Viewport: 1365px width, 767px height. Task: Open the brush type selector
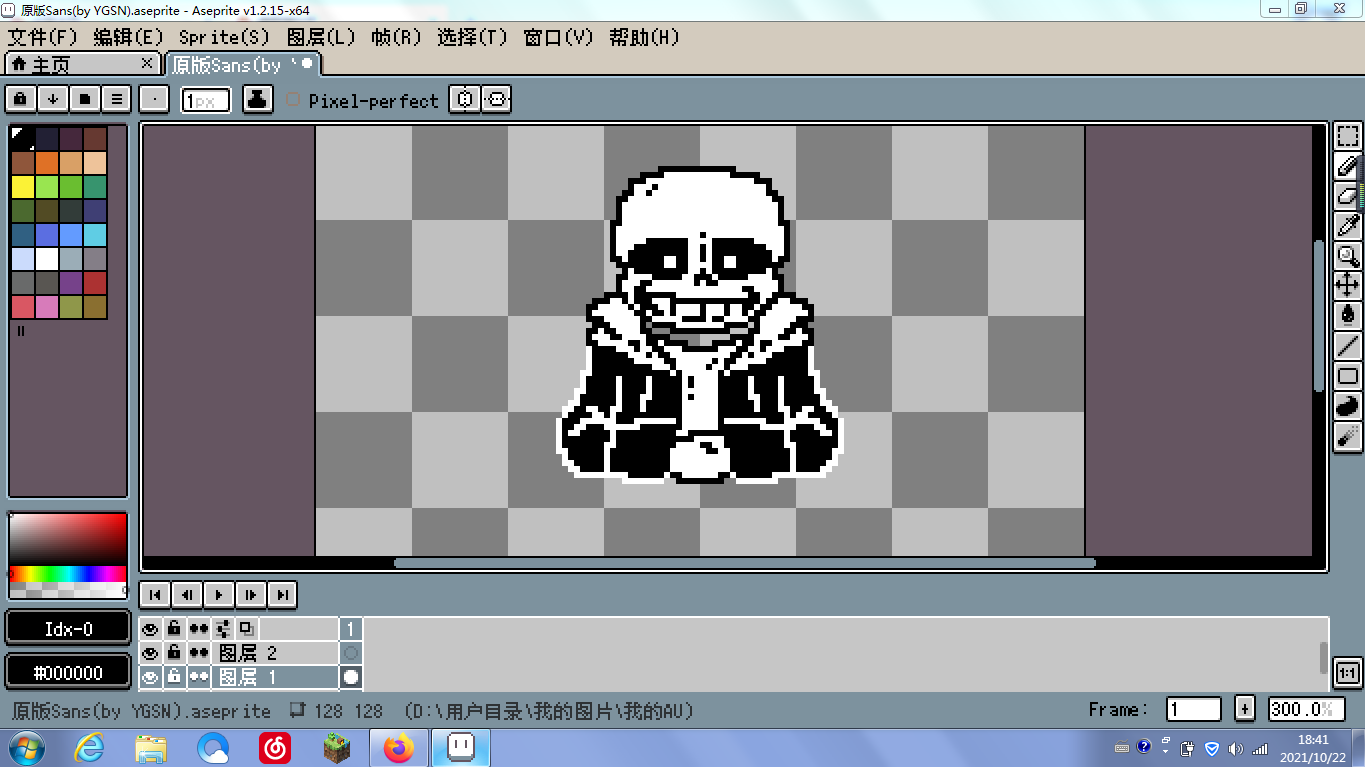coord(154,99)
